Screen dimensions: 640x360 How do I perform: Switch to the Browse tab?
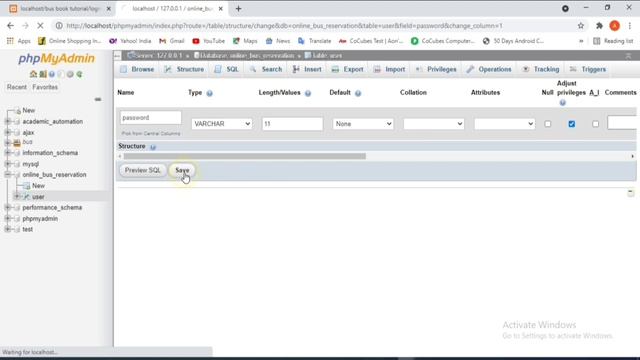[137, 69]
